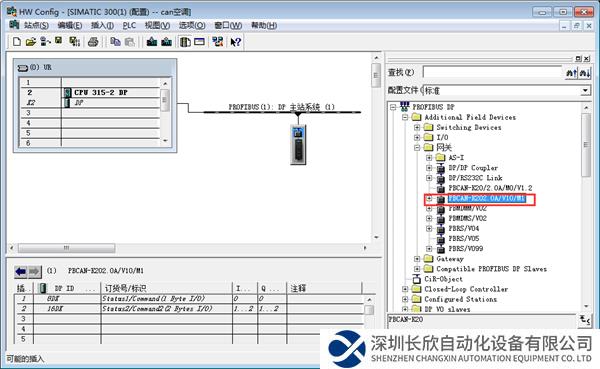Image resolution: width=600 pixels, height=369 pixels.
Task: Click the Download to module icon
Action: [x=152, y=42]
